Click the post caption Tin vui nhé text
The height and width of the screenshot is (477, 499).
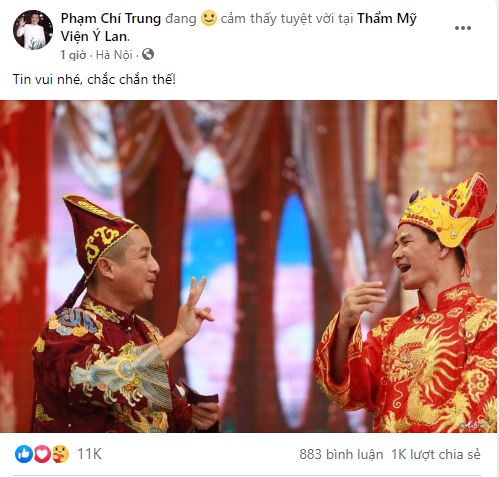pyautogui.click(x=94, y=80)
